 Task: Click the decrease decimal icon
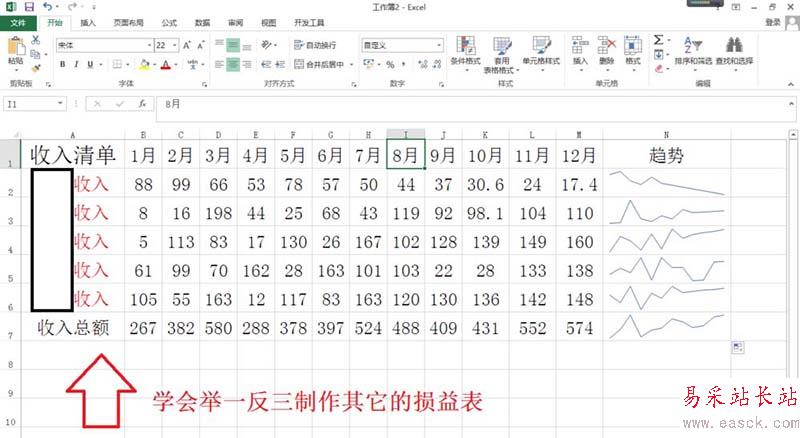[x=437, y=64]
